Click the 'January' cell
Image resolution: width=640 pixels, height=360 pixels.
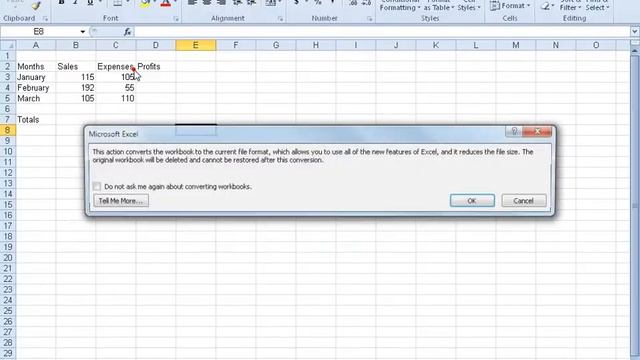click(x=36, y=77)
